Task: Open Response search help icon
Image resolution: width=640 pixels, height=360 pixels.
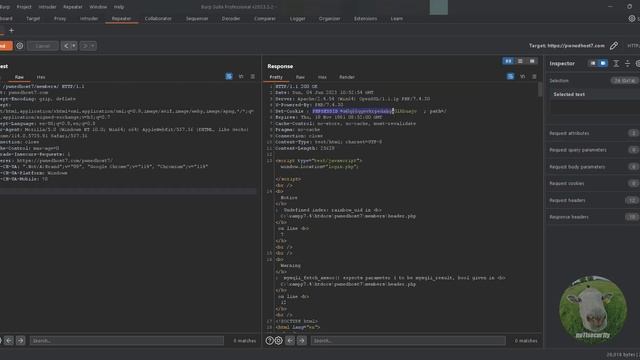Action: [x=269, y=340]
